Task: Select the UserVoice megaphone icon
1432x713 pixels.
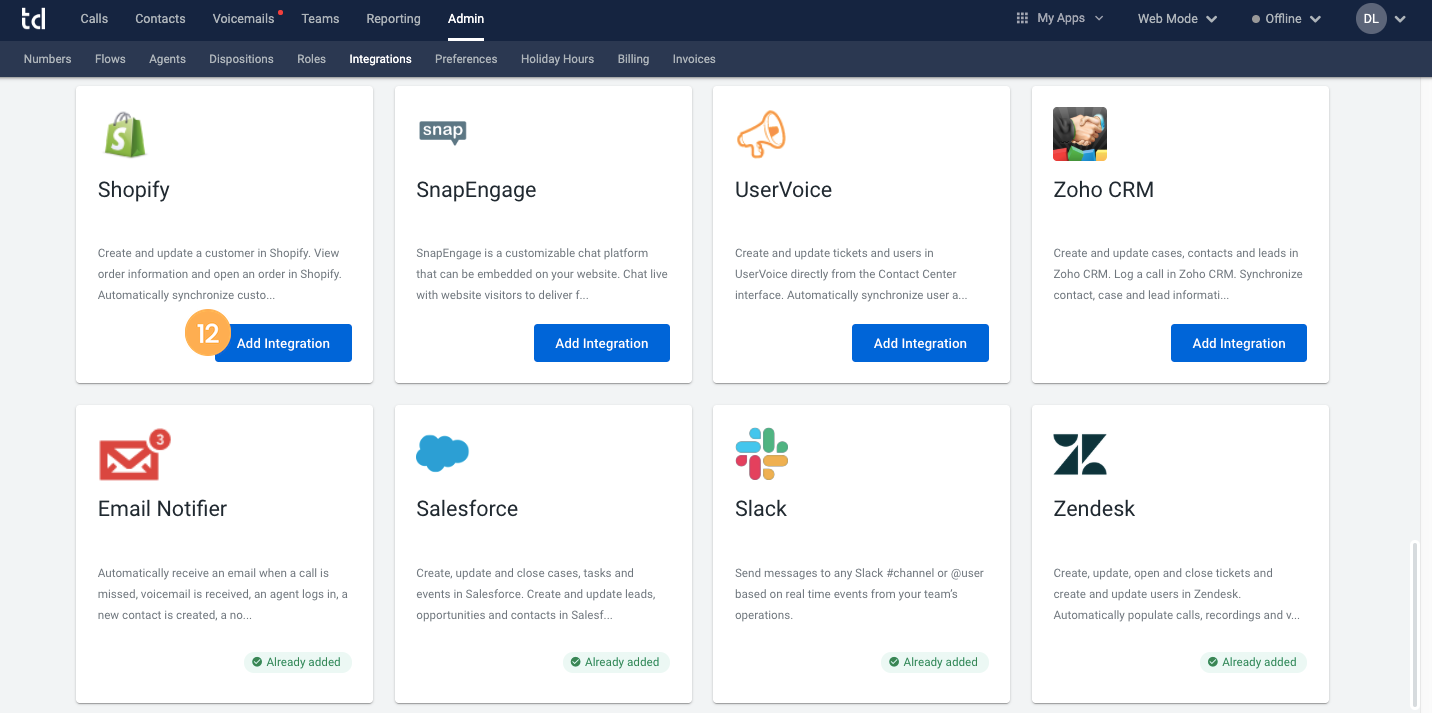Action: click(x=763, y=134)
